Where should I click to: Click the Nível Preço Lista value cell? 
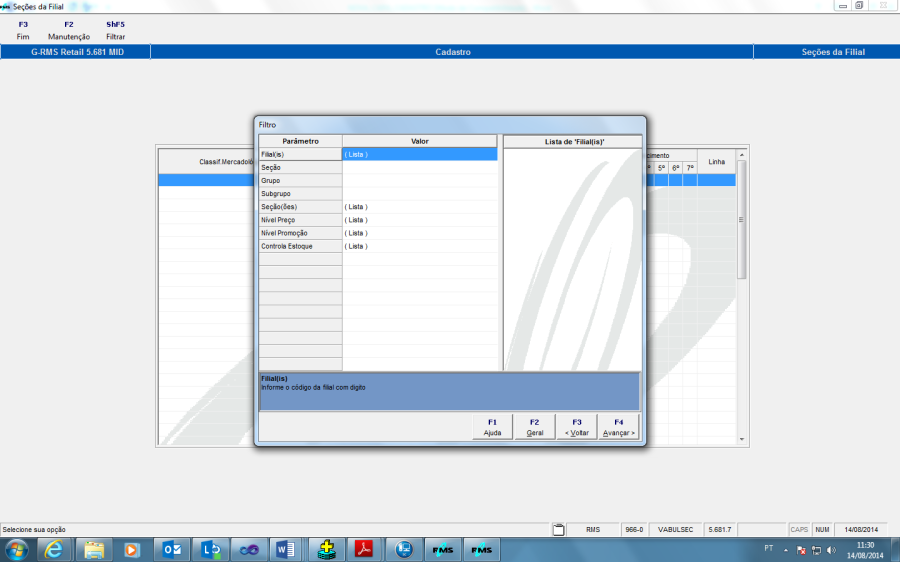click(420, 220)
